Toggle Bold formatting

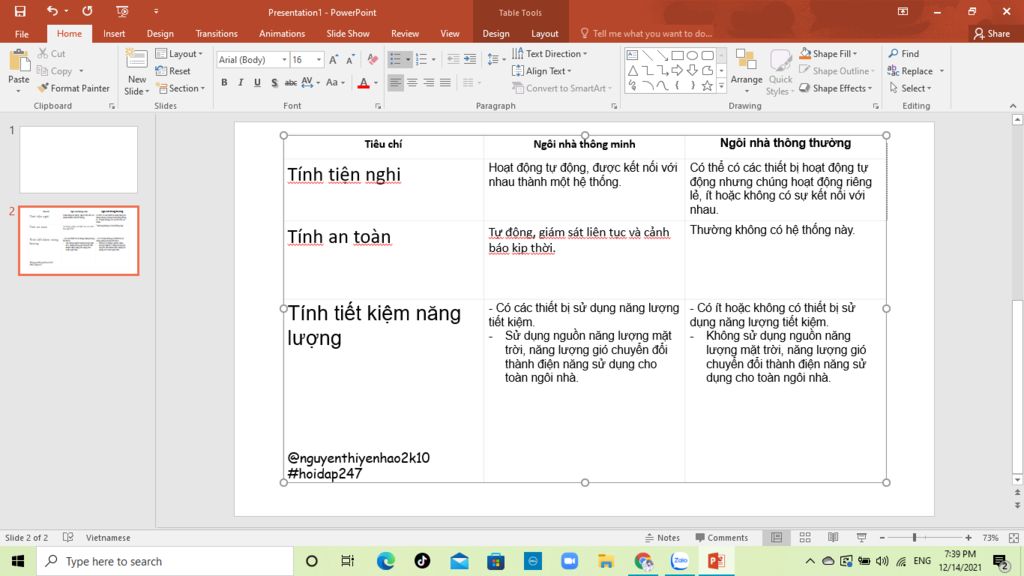pos(224,82)
